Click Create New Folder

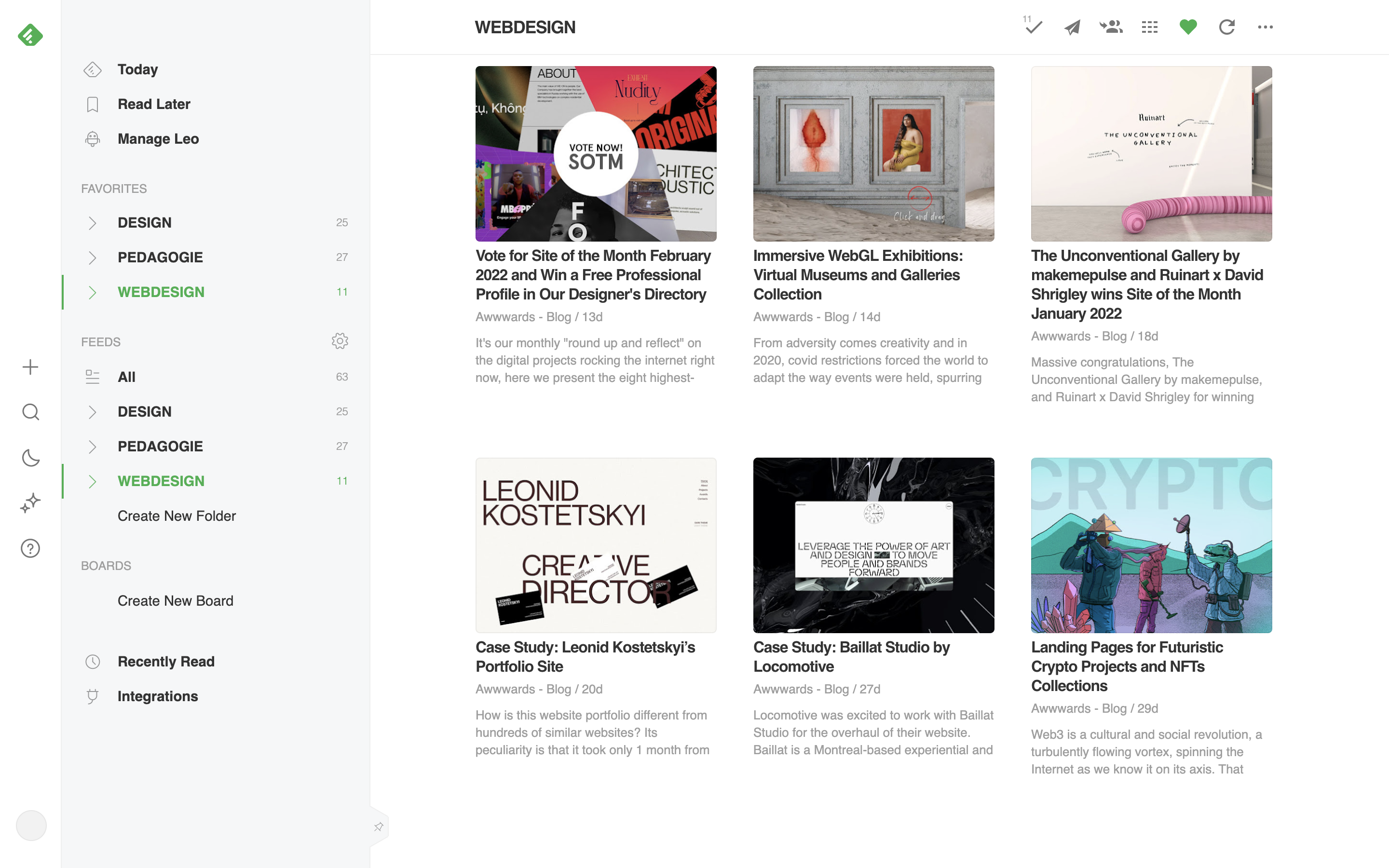click(x=176, y=515)
